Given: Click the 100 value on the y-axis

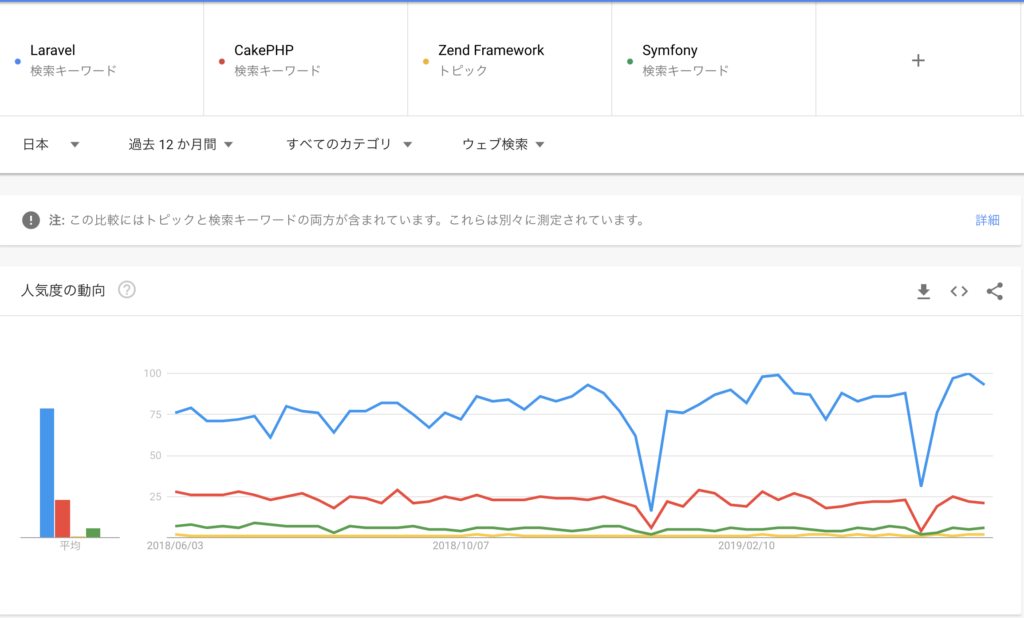Looking at the screenshot, I should [x=152, y=374].
